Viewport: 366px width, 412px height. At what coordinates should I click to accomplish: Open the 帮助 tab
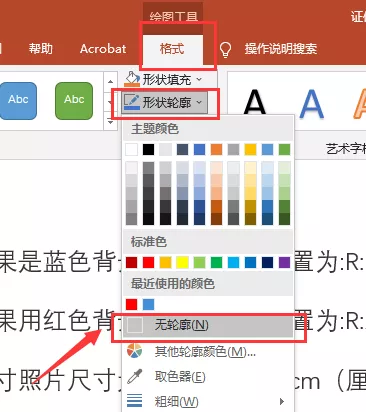(x=41, y=49)
